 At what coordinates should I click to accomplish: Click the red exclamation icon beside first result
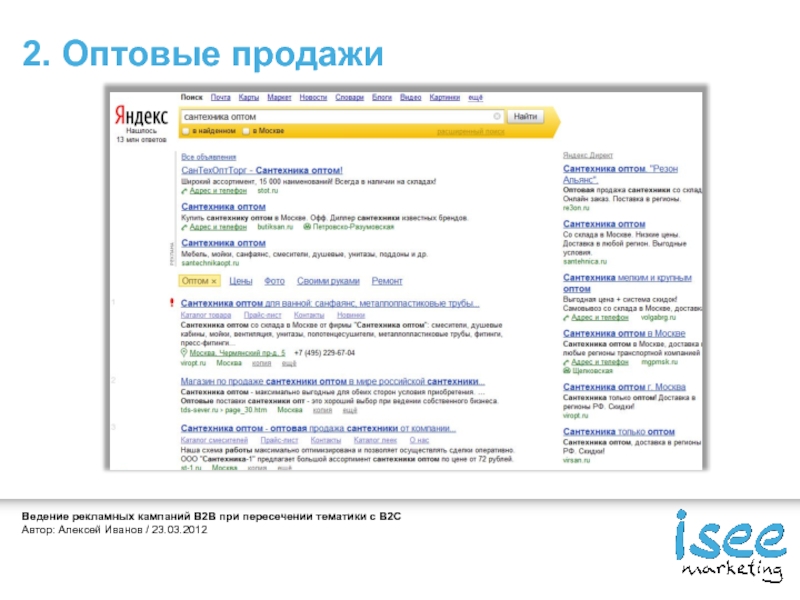click(172, 303)
